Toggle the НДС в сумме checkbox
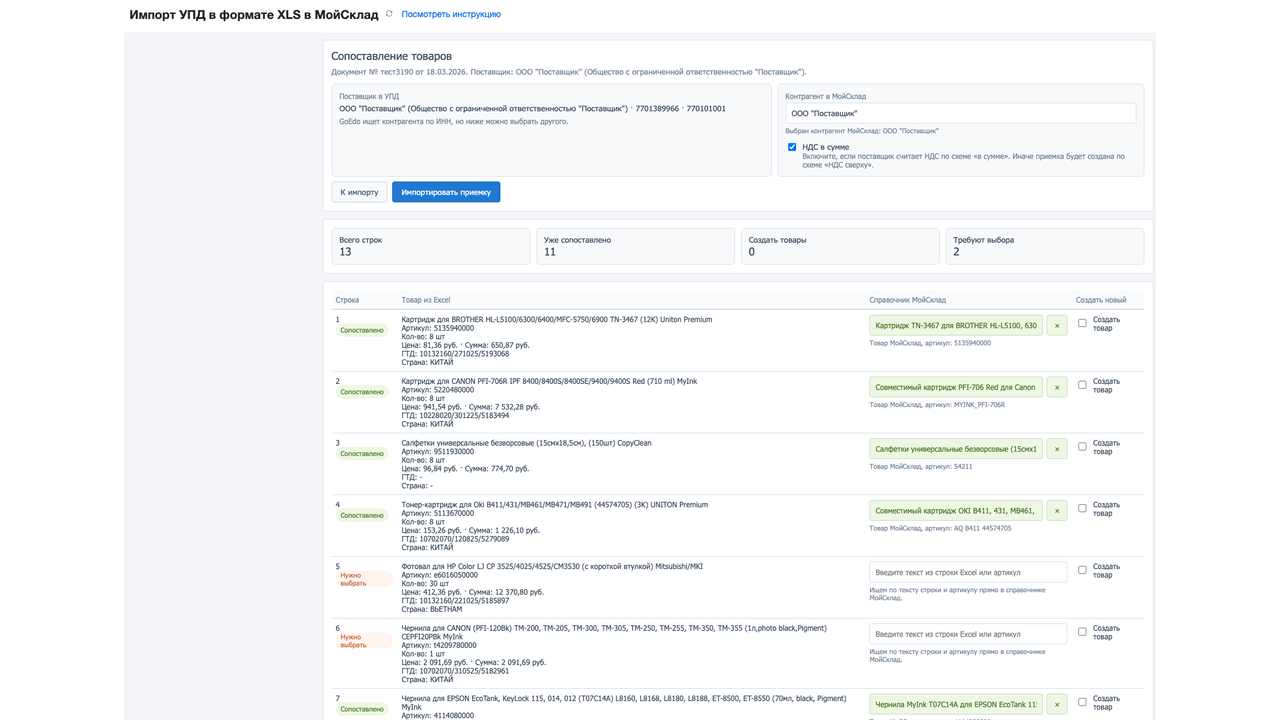1280x720 pixels. [792, 147]
